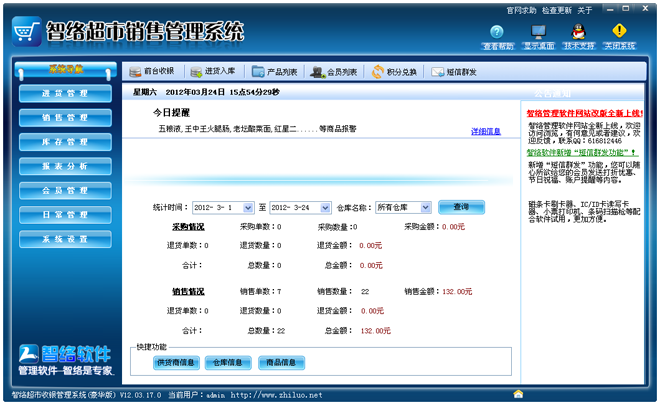The image size is (660, 405).
Task: Click the 当前用户 admin status text
Action: pos(196,395)
